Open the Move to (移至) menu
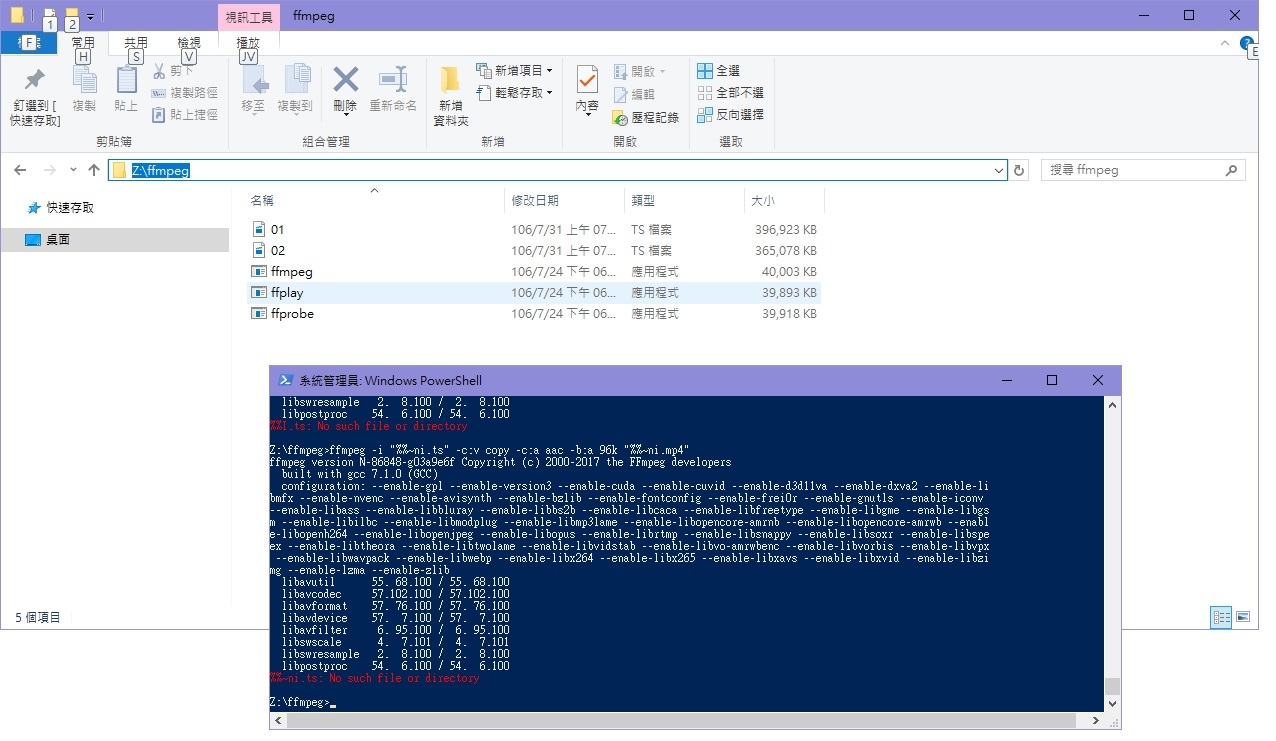The image size is (1276, 741). coord(254,89)
